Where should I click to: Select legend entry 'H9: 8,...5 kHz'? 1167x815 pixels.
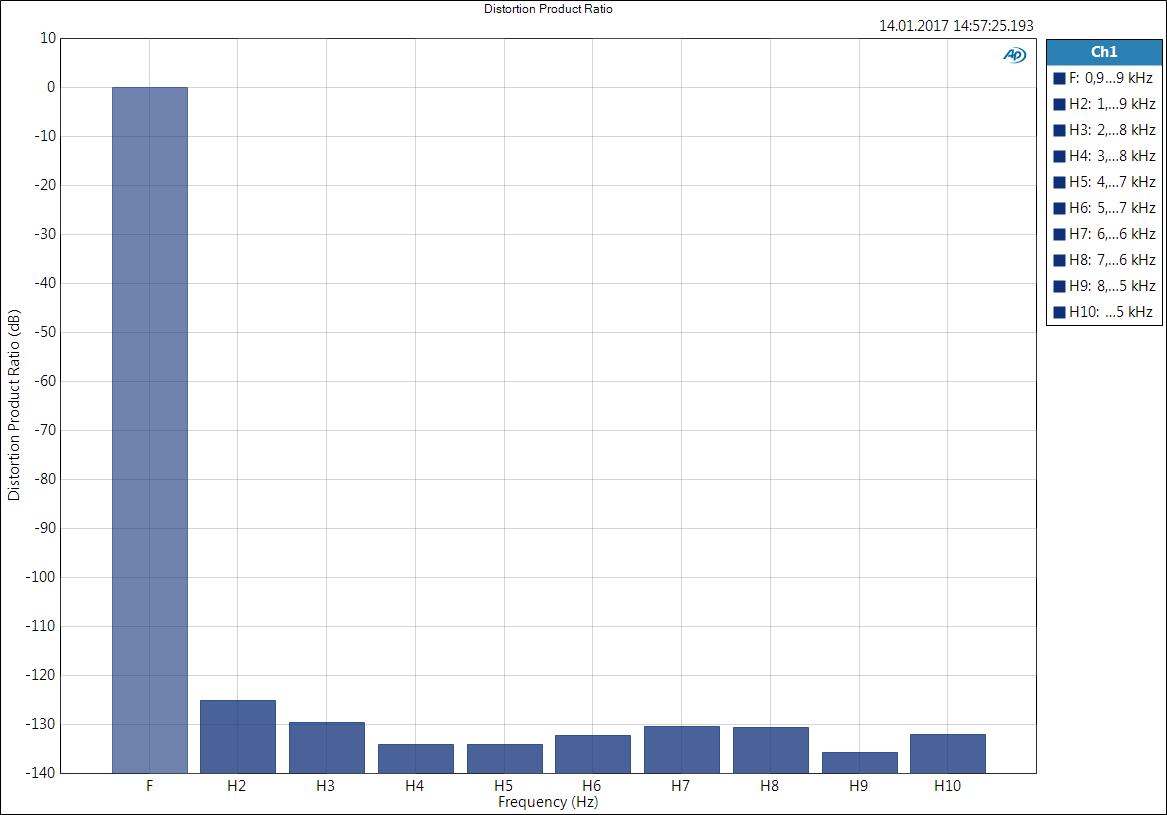click(1104, 287)
